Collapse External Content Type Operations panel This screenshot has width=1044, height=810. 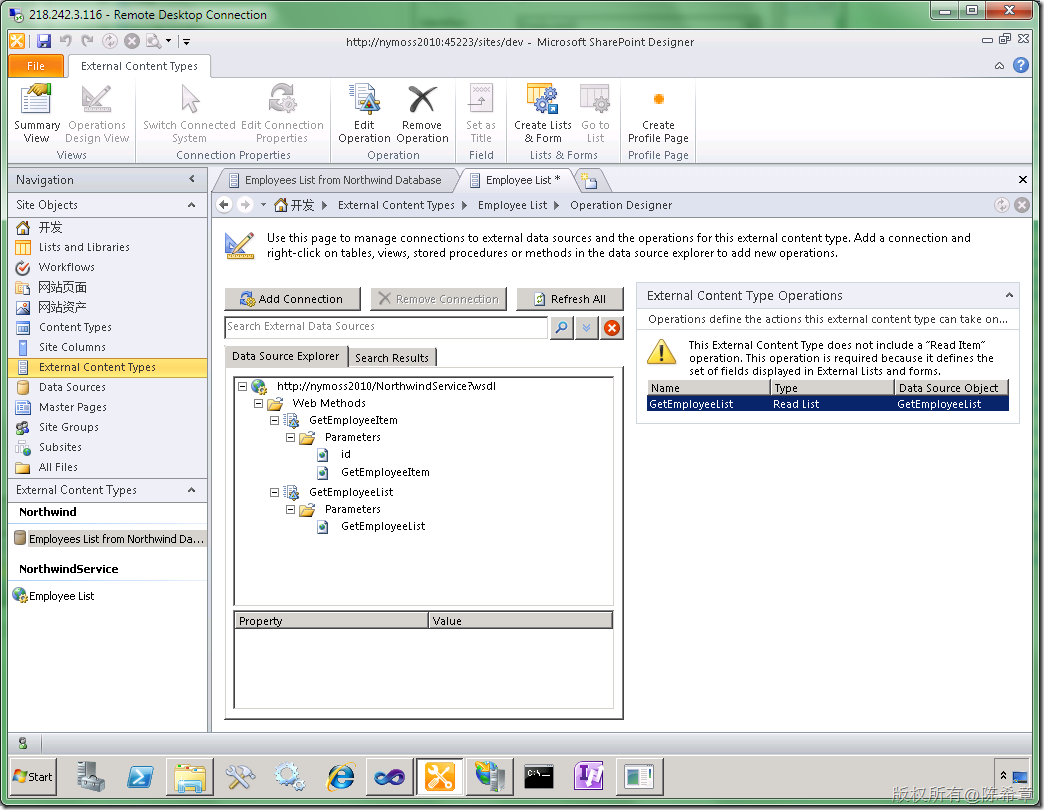(x=1009, y=296)
